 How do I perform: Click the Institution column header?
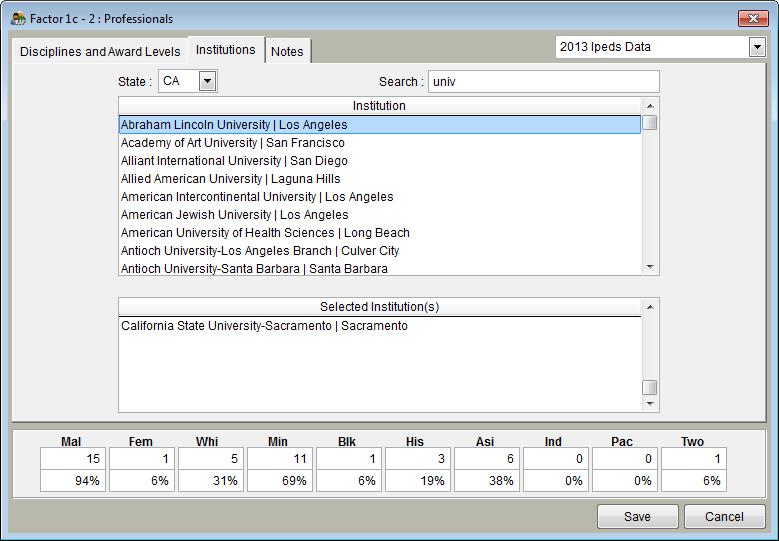(x=380, y=106)
